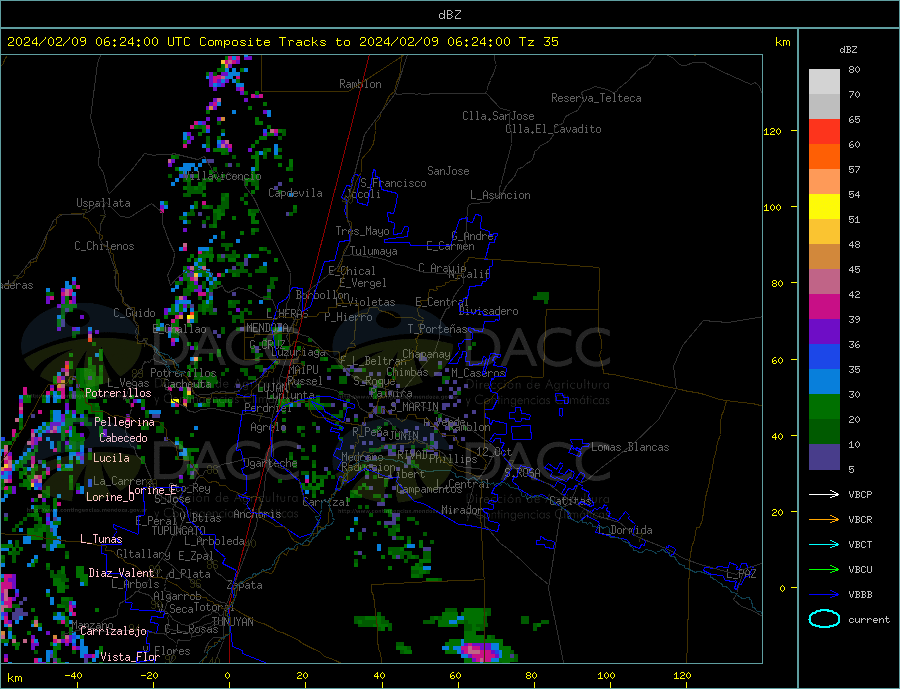This screenshot has width=900, height=689.
Task: Click the 'Clla.El_Cavadito' map label
Action: point(553,129)
